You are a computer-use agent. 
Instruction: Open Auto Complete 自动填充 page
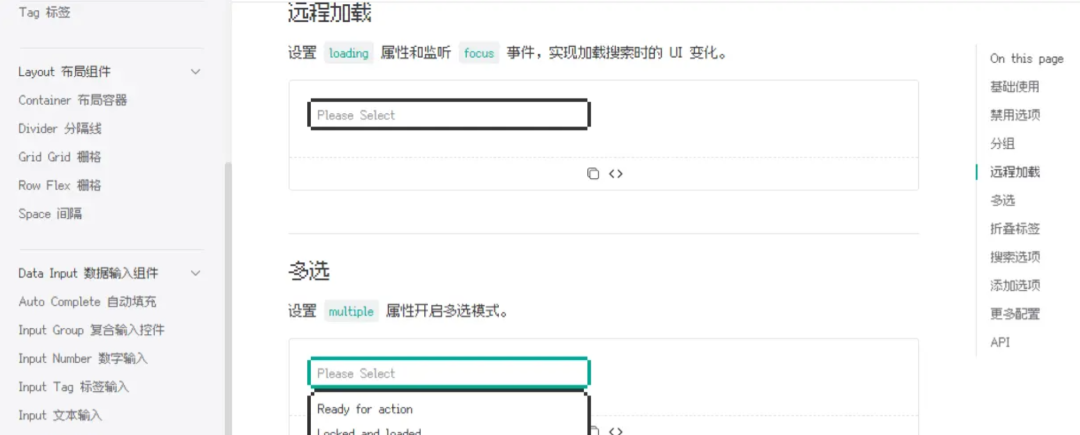(87, 301)
